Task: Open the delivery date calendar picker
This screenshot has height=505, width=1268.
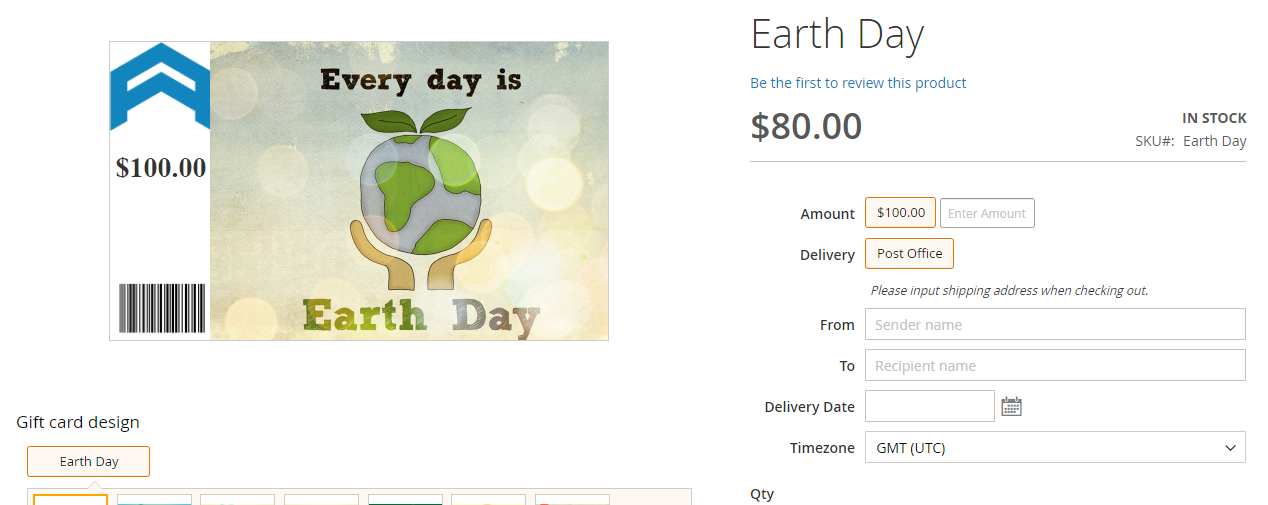Action: coord(1011,407)
